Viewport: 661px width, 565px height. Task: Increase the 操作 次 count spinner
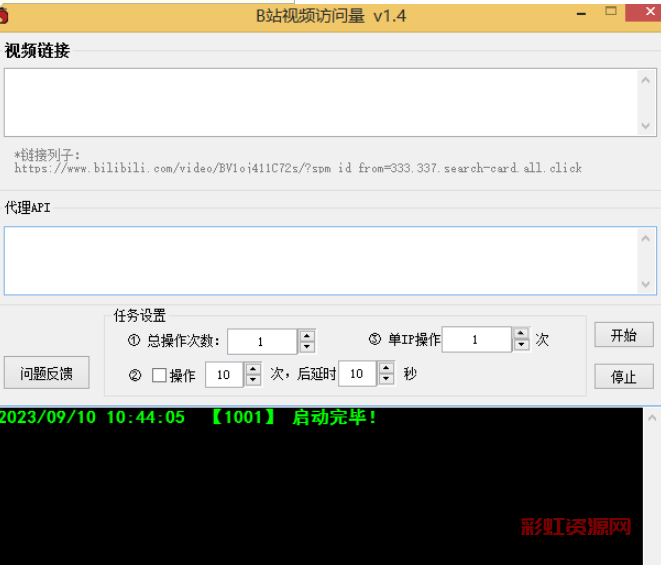point(253,369)
